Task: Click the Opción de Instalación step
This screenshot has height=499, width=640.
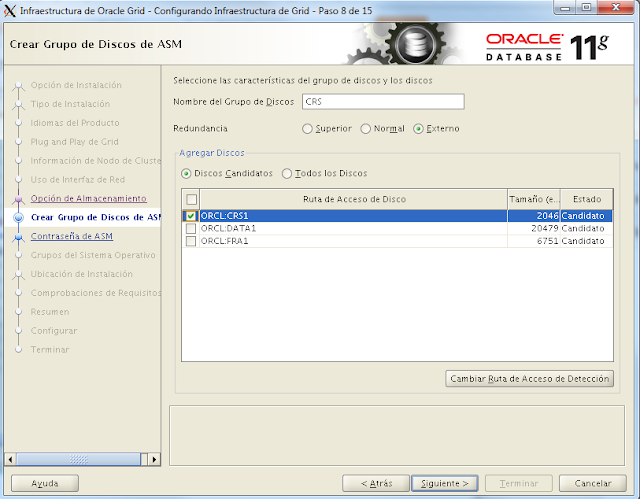Action: coord(76,85)
